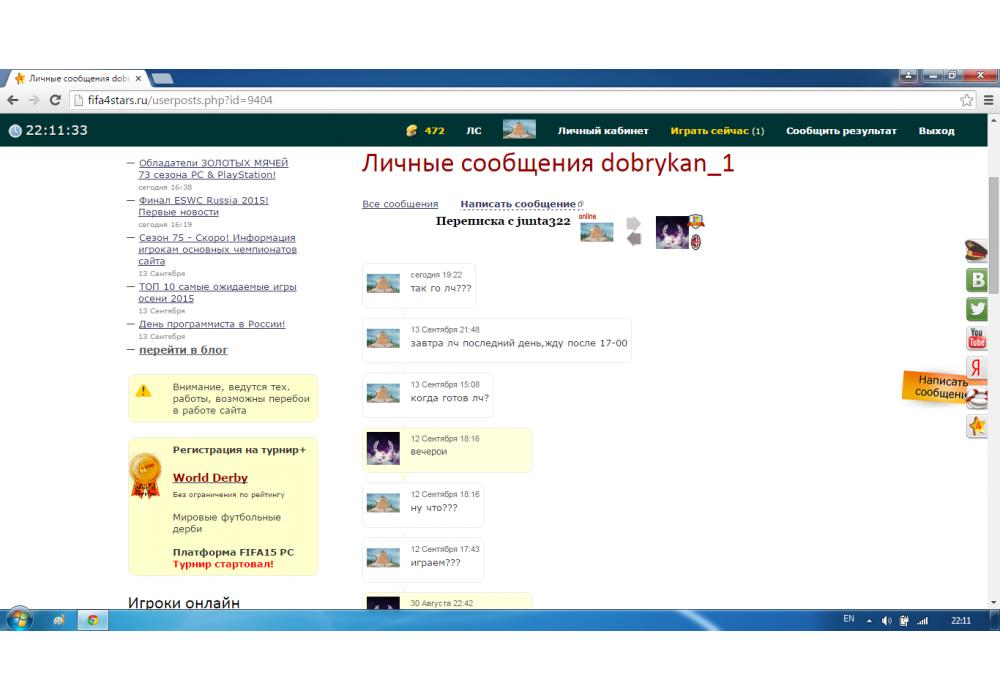Click the browser address bar URL field
The height and width of the screenshot is (700, 1000).
click(500, 100)
